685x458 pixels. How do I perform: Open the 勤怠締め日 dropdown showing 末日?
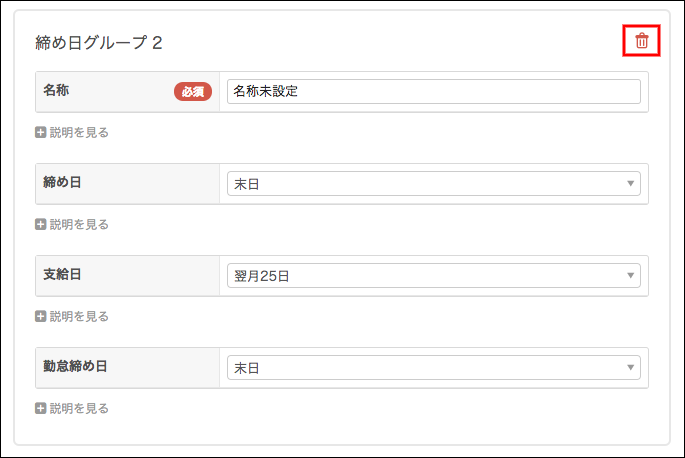(x=434, y=368)
